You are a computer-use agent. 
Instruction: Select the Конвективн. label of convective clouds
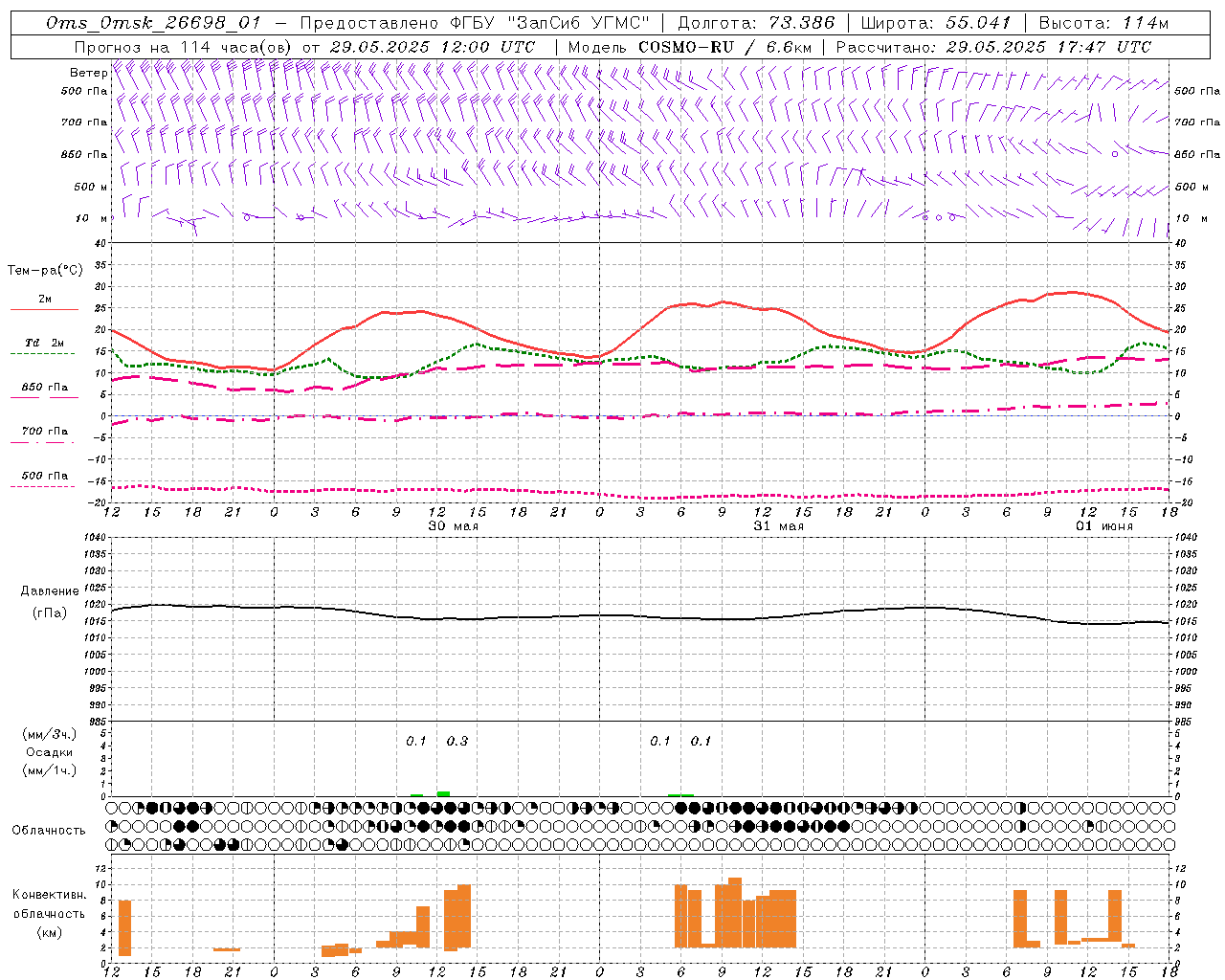point(50,895)
